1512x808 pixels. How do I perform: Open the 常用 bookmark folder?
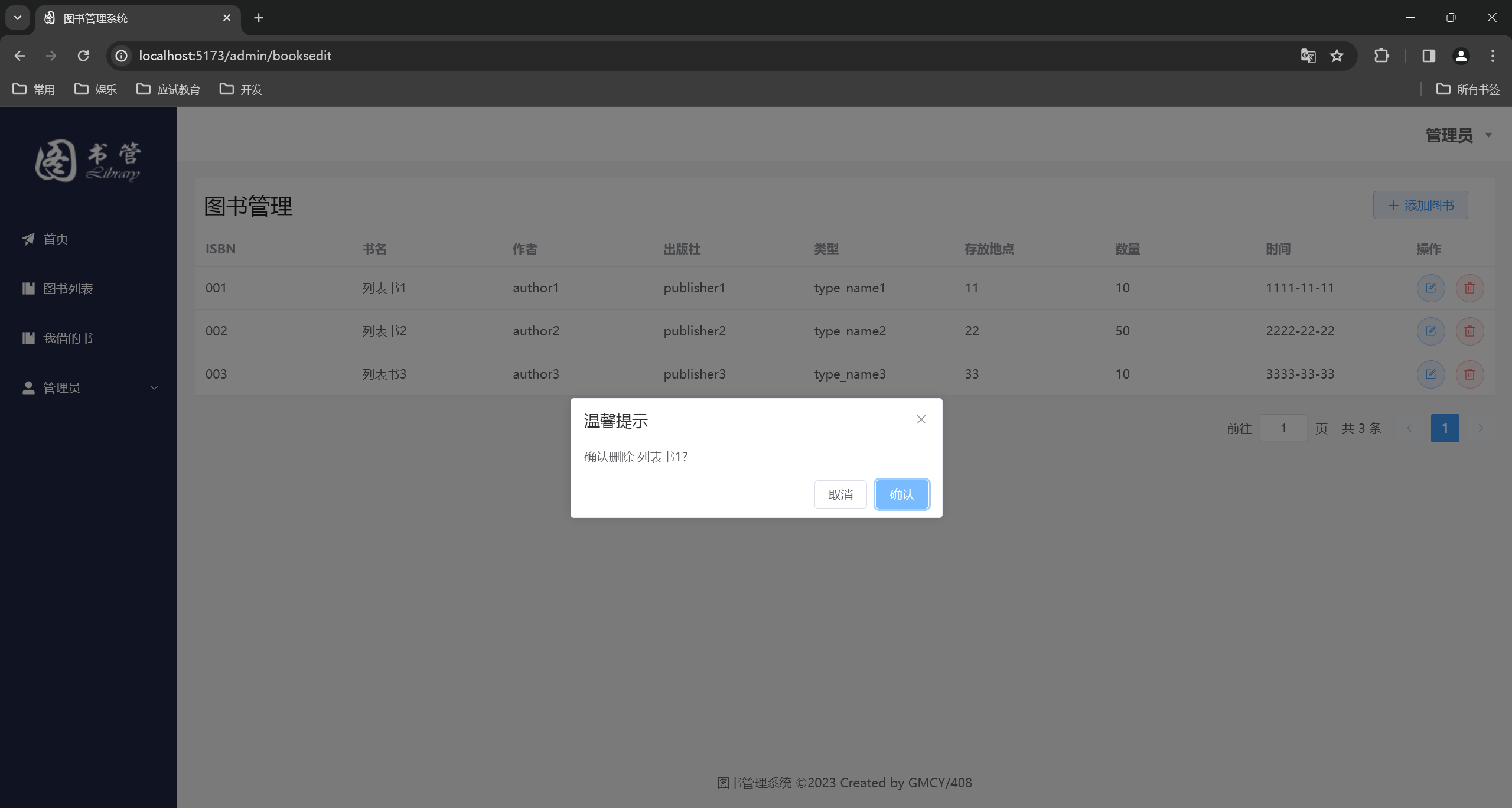(x=34, y=89)
